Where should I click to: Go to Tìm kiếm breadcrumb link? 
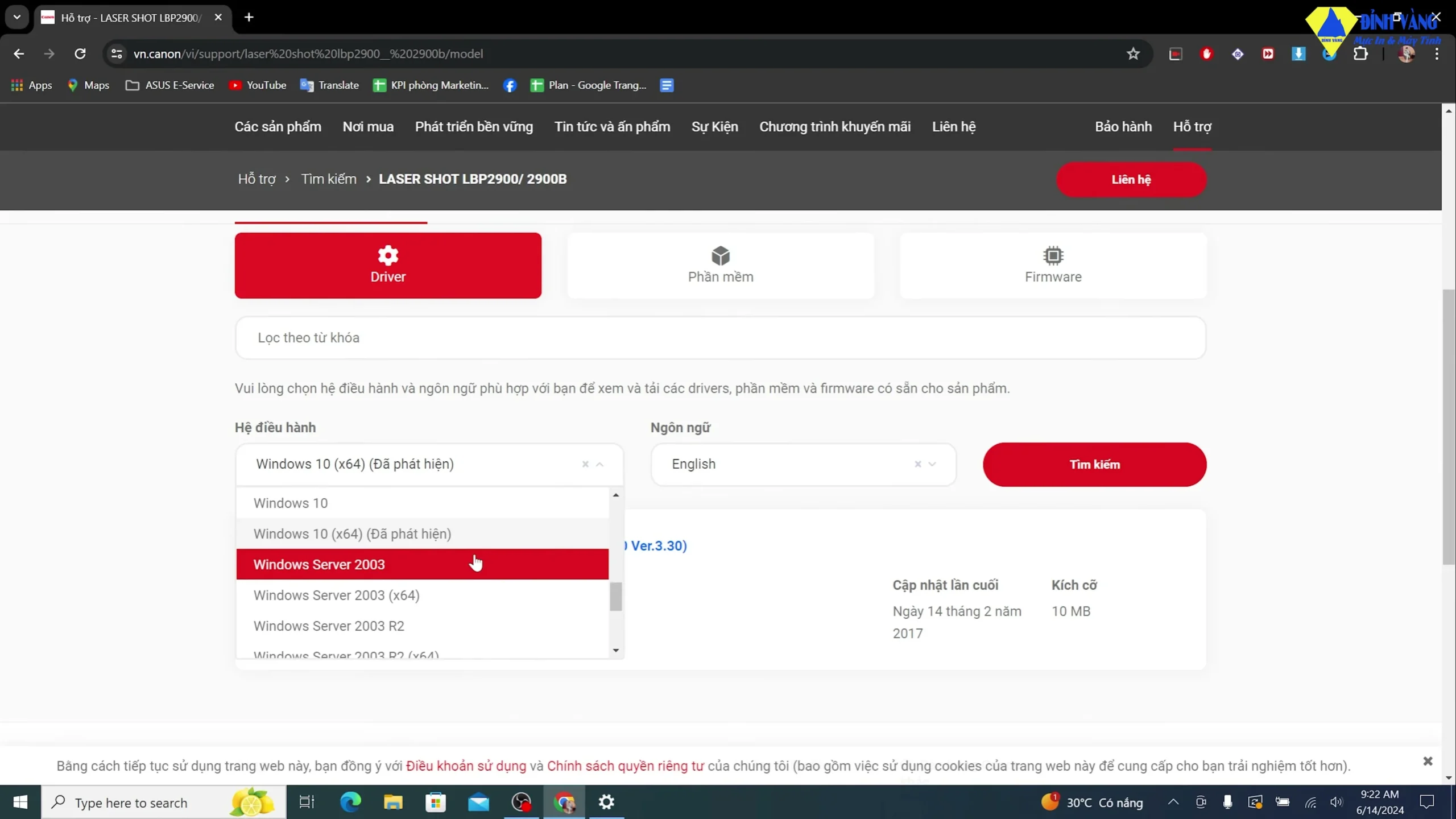pyautogui.click(x=329, y=179)
